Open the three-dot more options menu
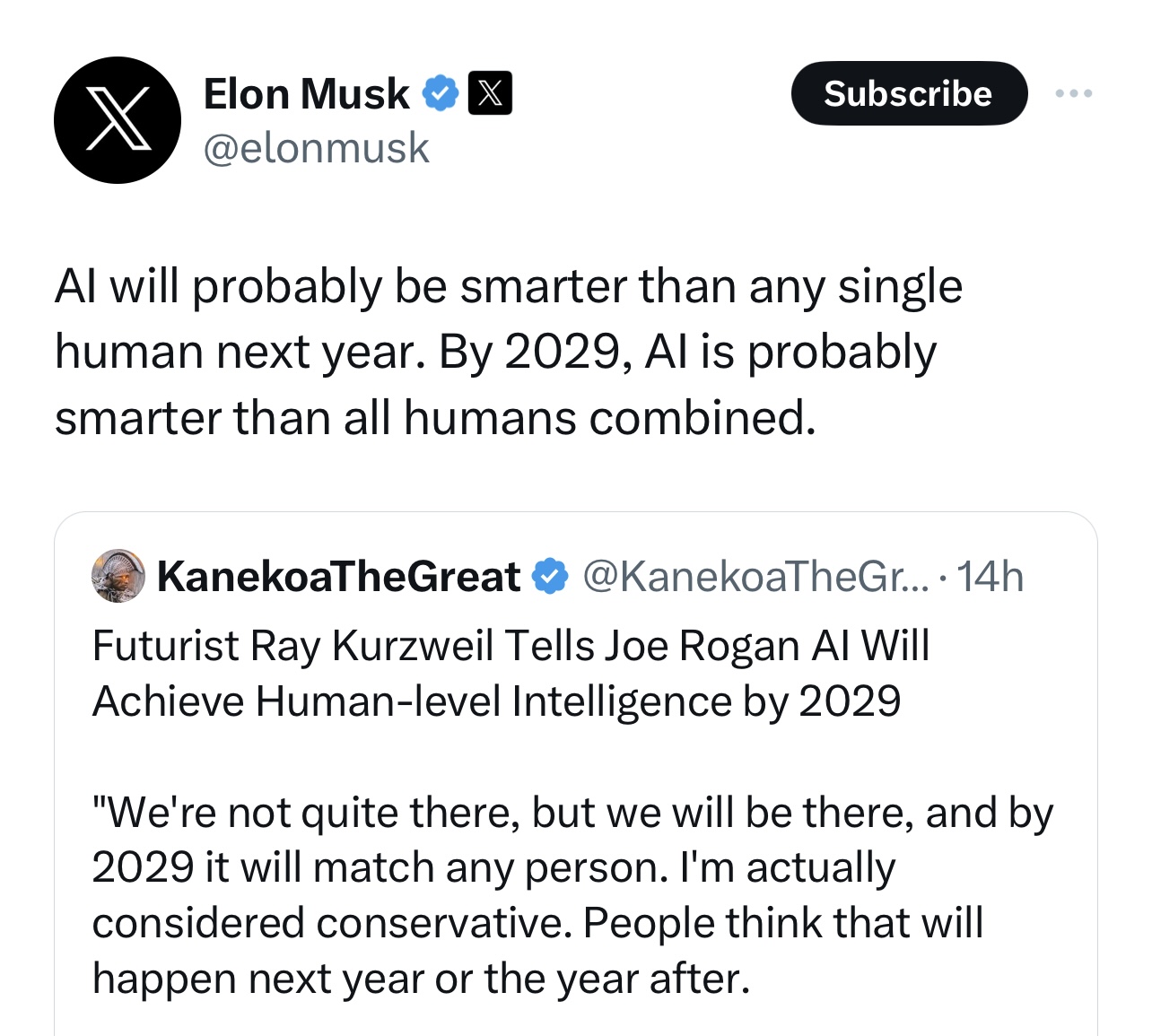Viewport: 1152px width, 1036px height. point(1074,93)
